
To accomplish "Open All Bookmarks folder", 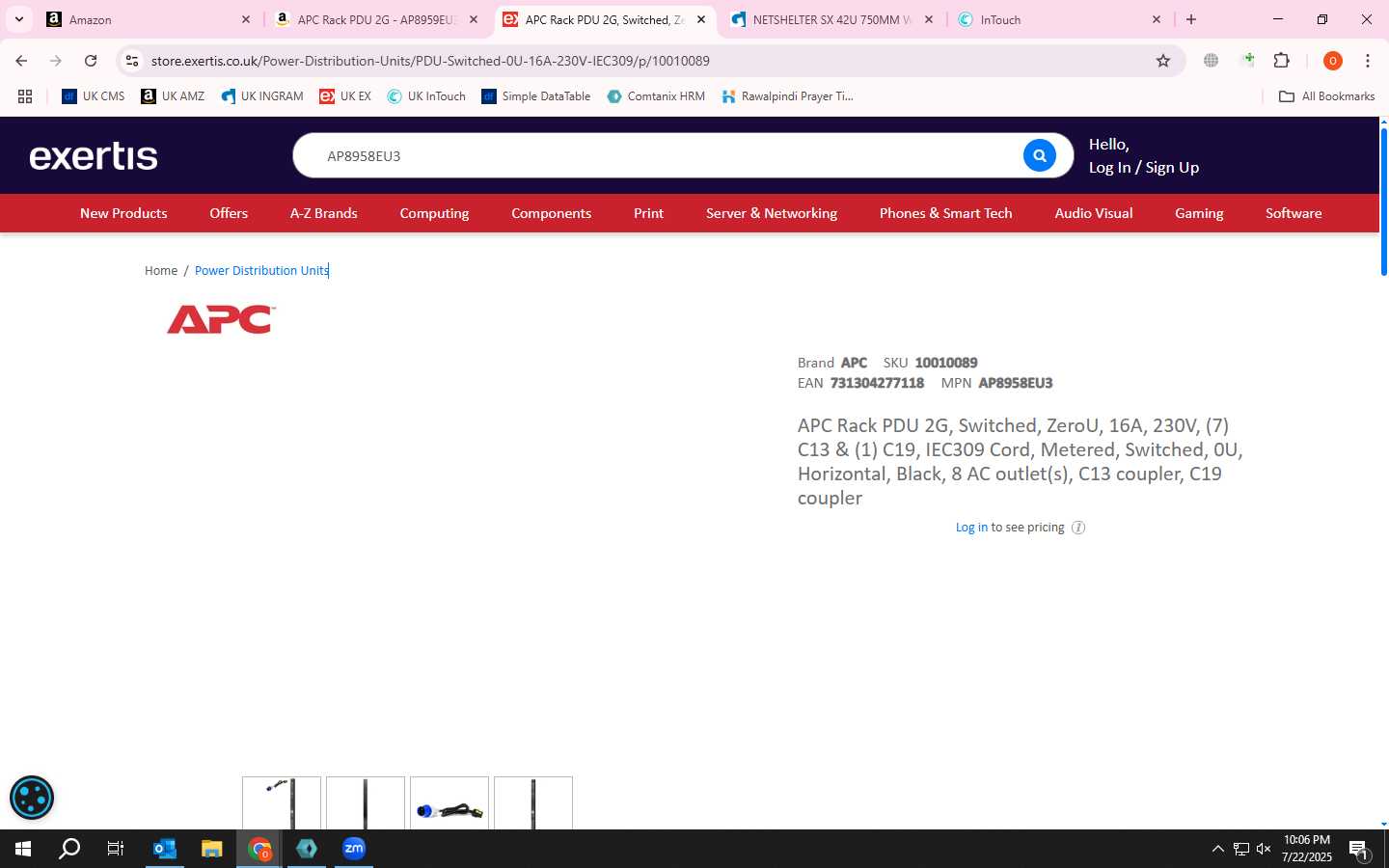I will click(1326, 96).
